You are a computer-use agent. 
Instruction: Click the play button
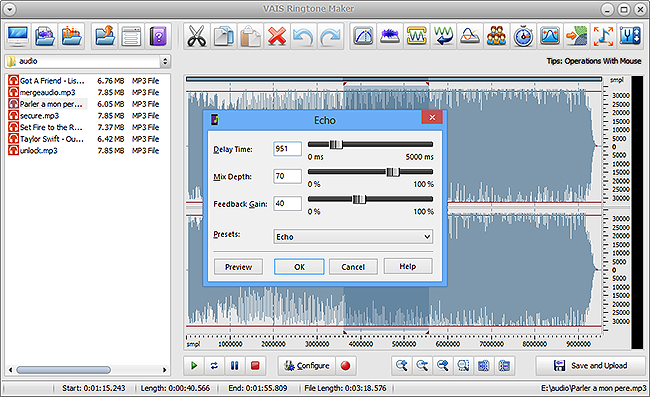[194, 366]
